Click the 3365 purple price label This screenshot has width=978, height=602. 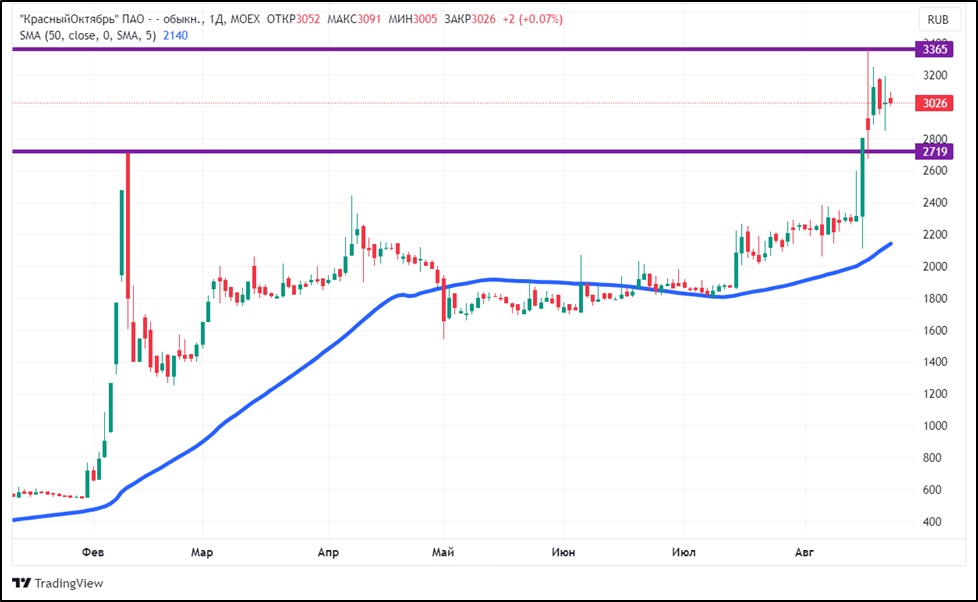tap(936, 49)
